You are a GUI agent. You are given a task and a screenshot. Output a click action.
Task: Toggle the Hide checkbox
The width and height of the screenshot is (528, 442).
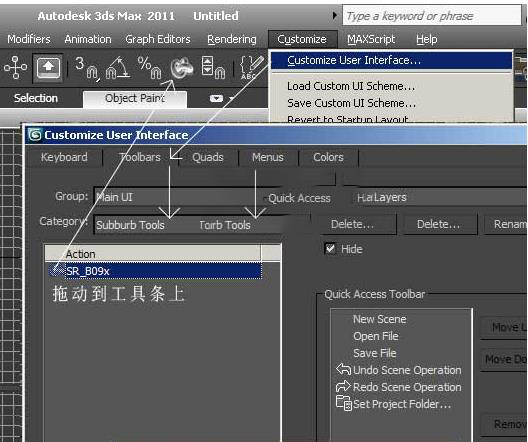click(x=330, y=249)
